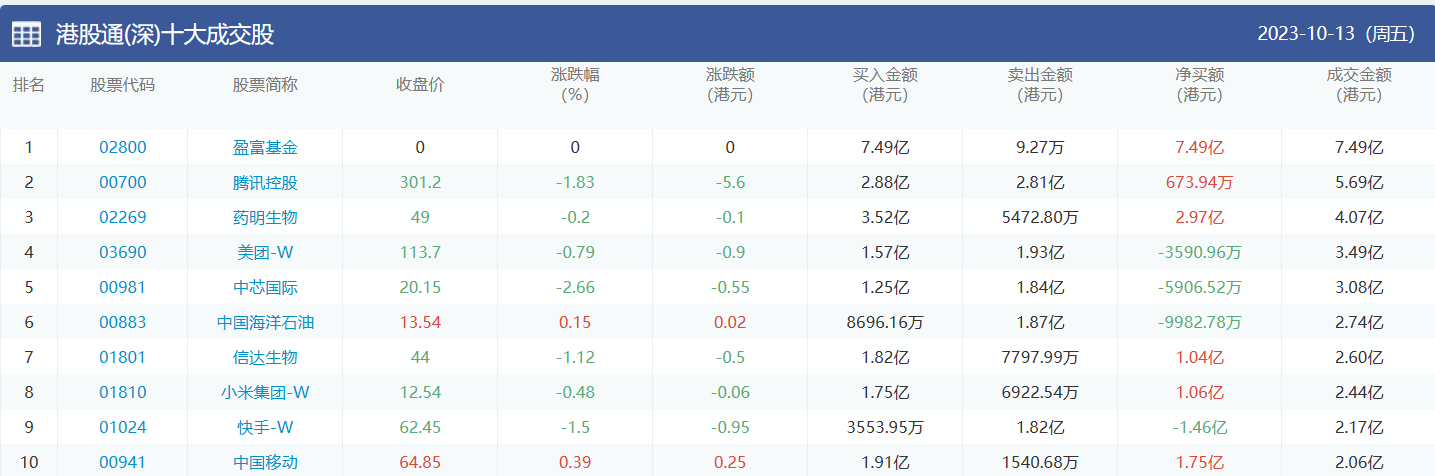Click the 收盘价 column header

coord(420,85)
